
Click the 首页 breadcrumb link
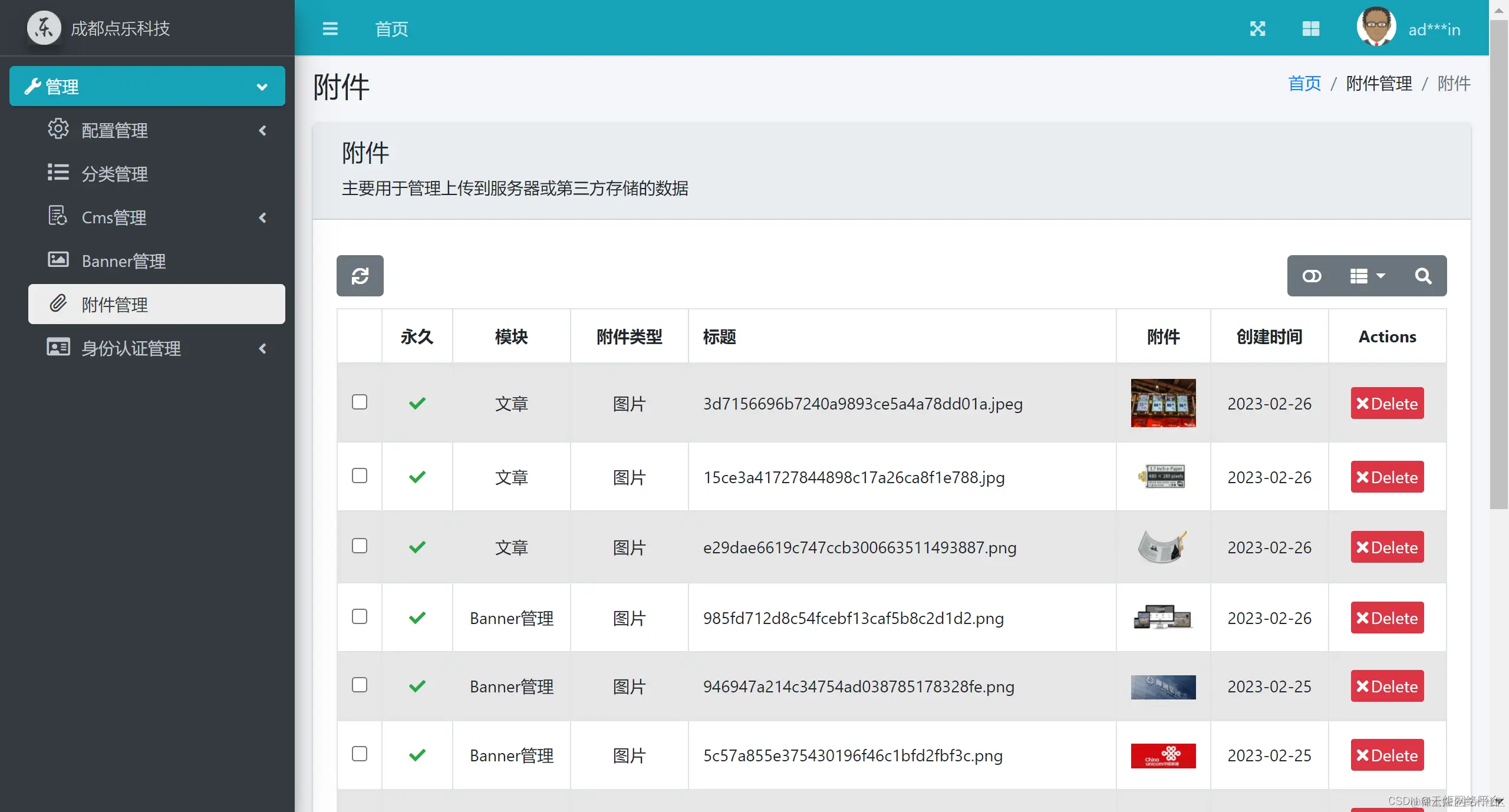pyautogui.click(x=1304, y=84)
